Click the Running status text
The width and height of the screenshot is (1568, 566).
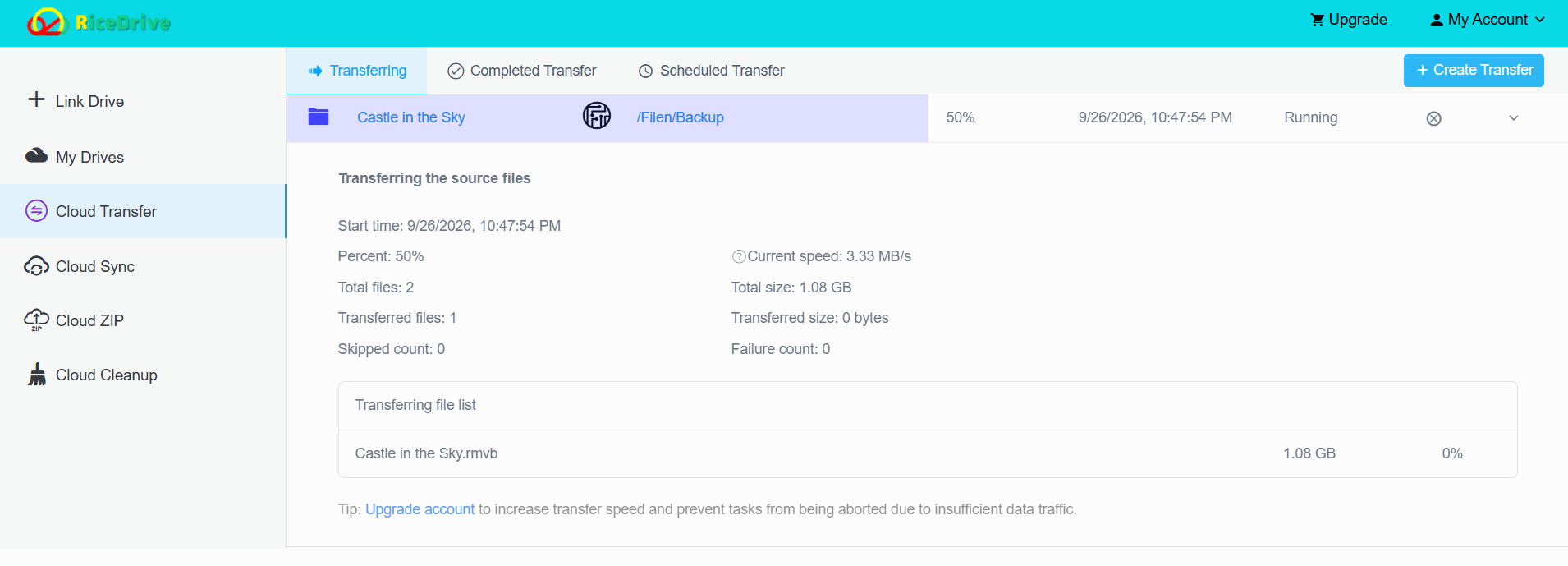click(1311, 117)
